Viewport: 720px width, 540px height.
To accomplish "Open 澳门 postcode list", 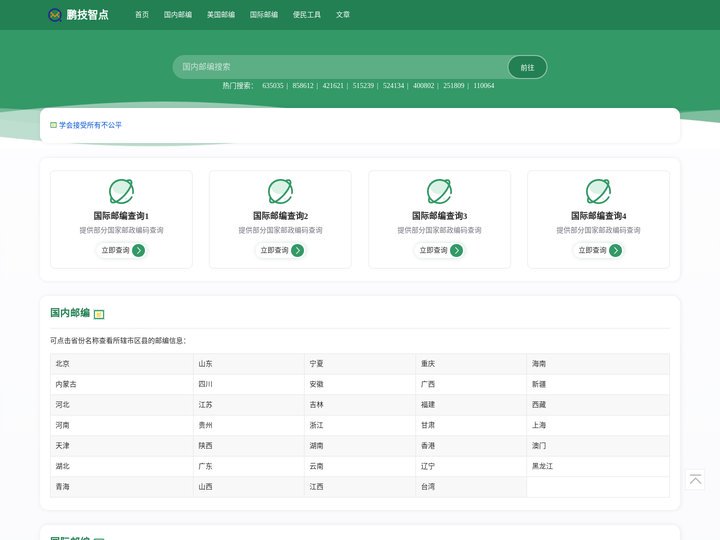I will pyautogui.click(x=539, y=445).
